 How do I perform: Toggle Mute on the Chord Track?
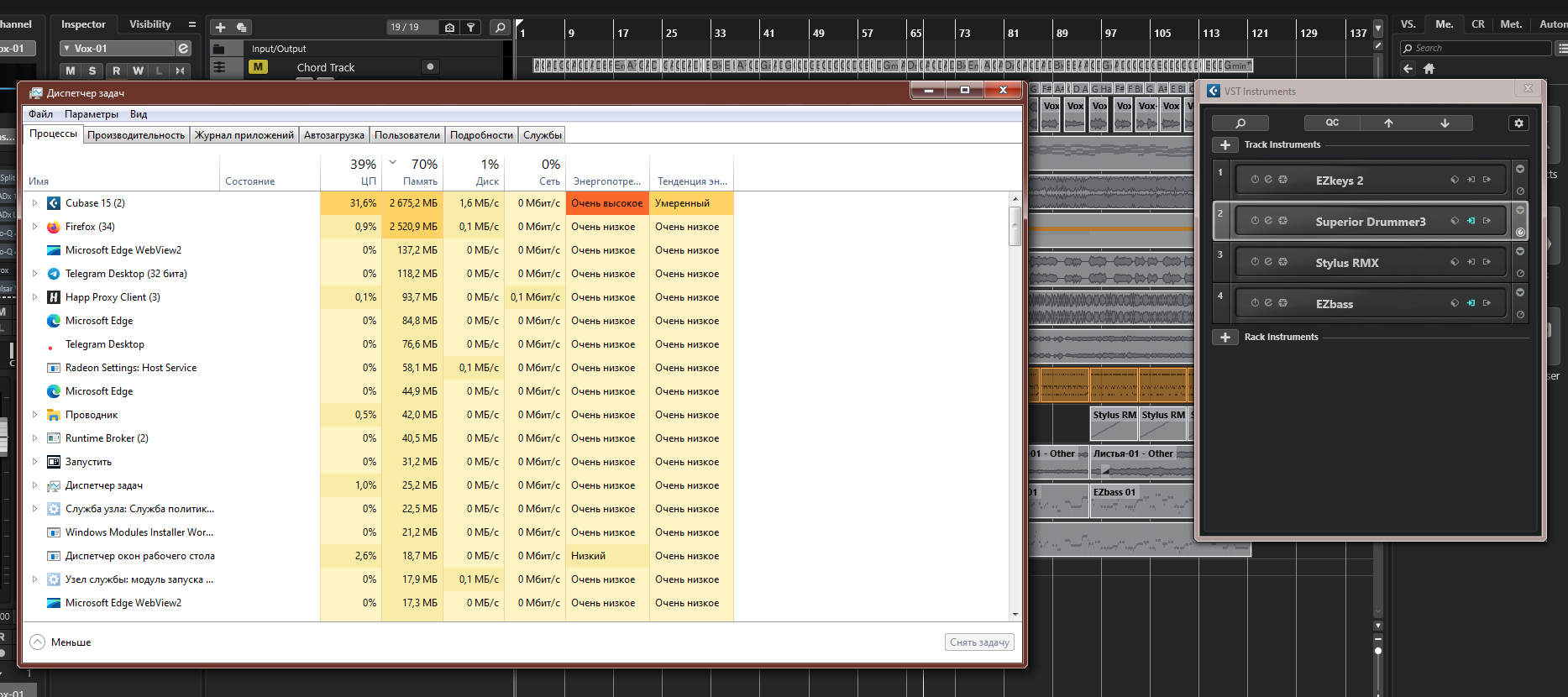click(258, 67)
